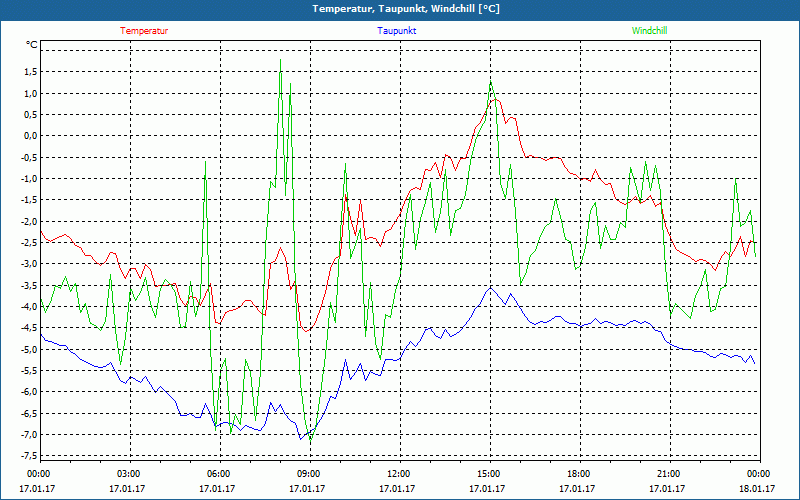
Task: Click the y-axis value '0,0'
Action: (x=31, y=136)
